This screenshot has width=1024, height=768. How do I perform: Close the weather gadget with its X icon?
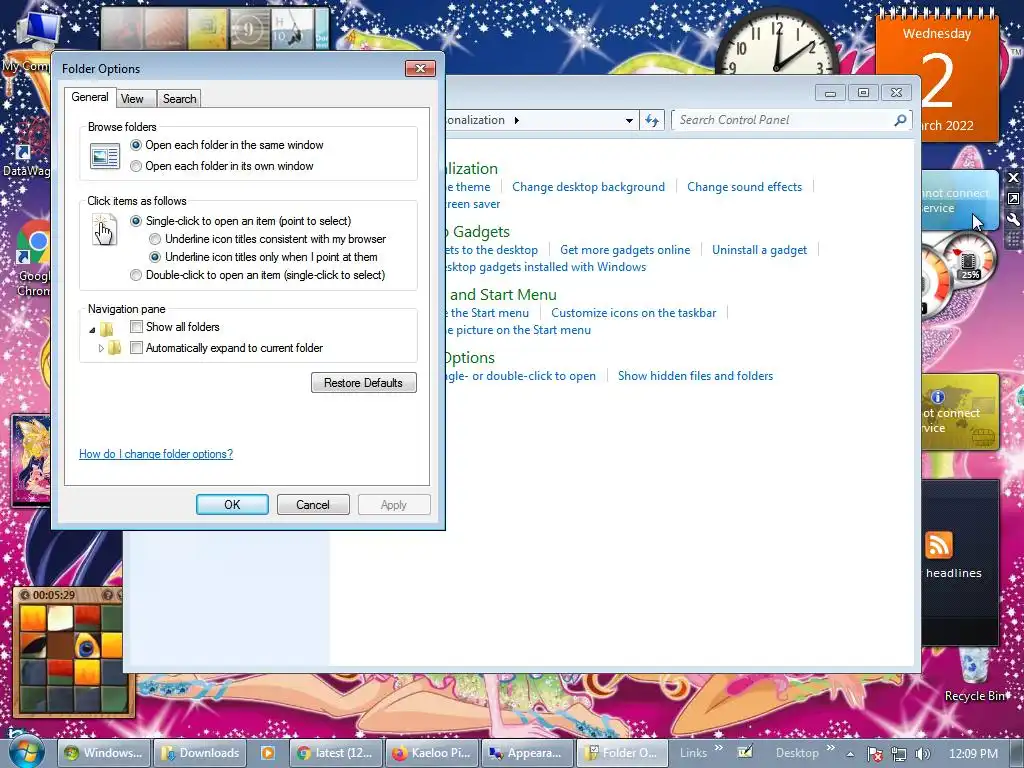1013,178
